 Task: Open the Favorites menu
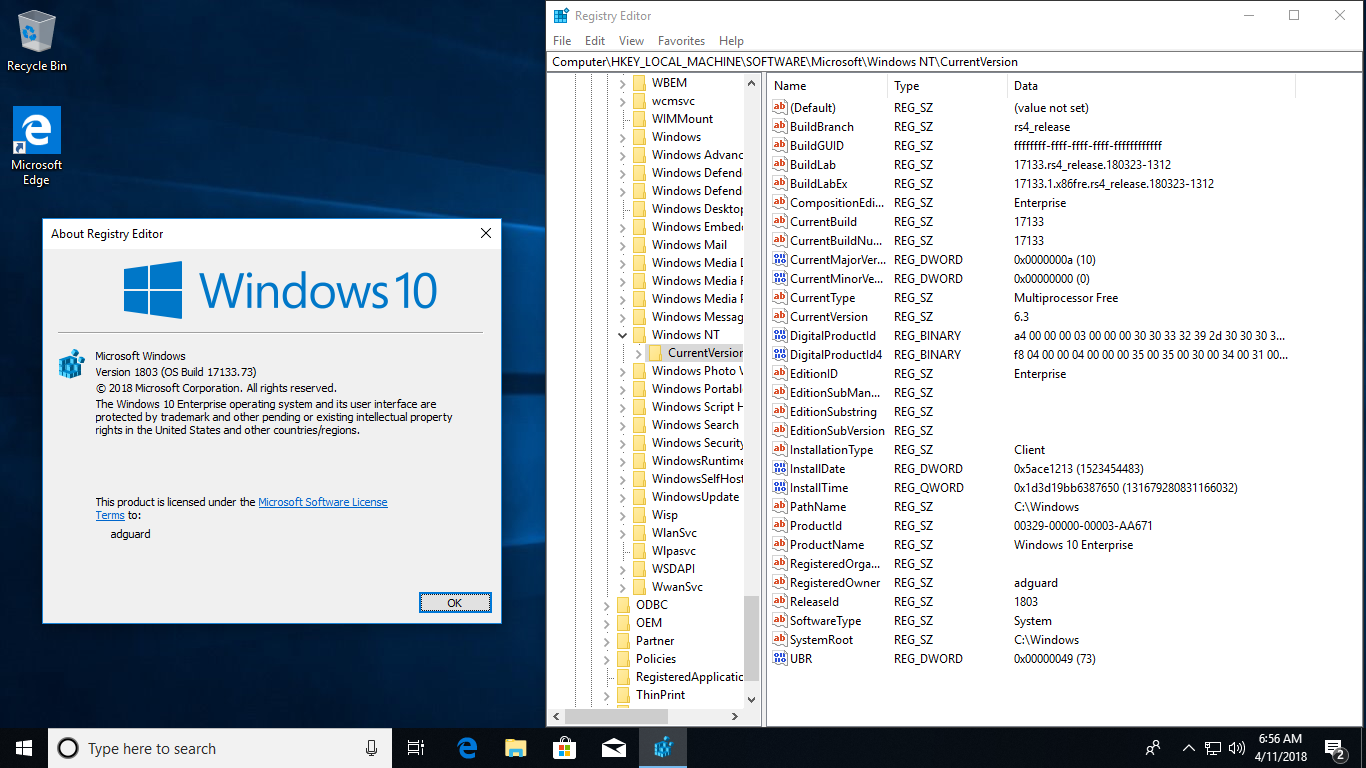point(681,41)
